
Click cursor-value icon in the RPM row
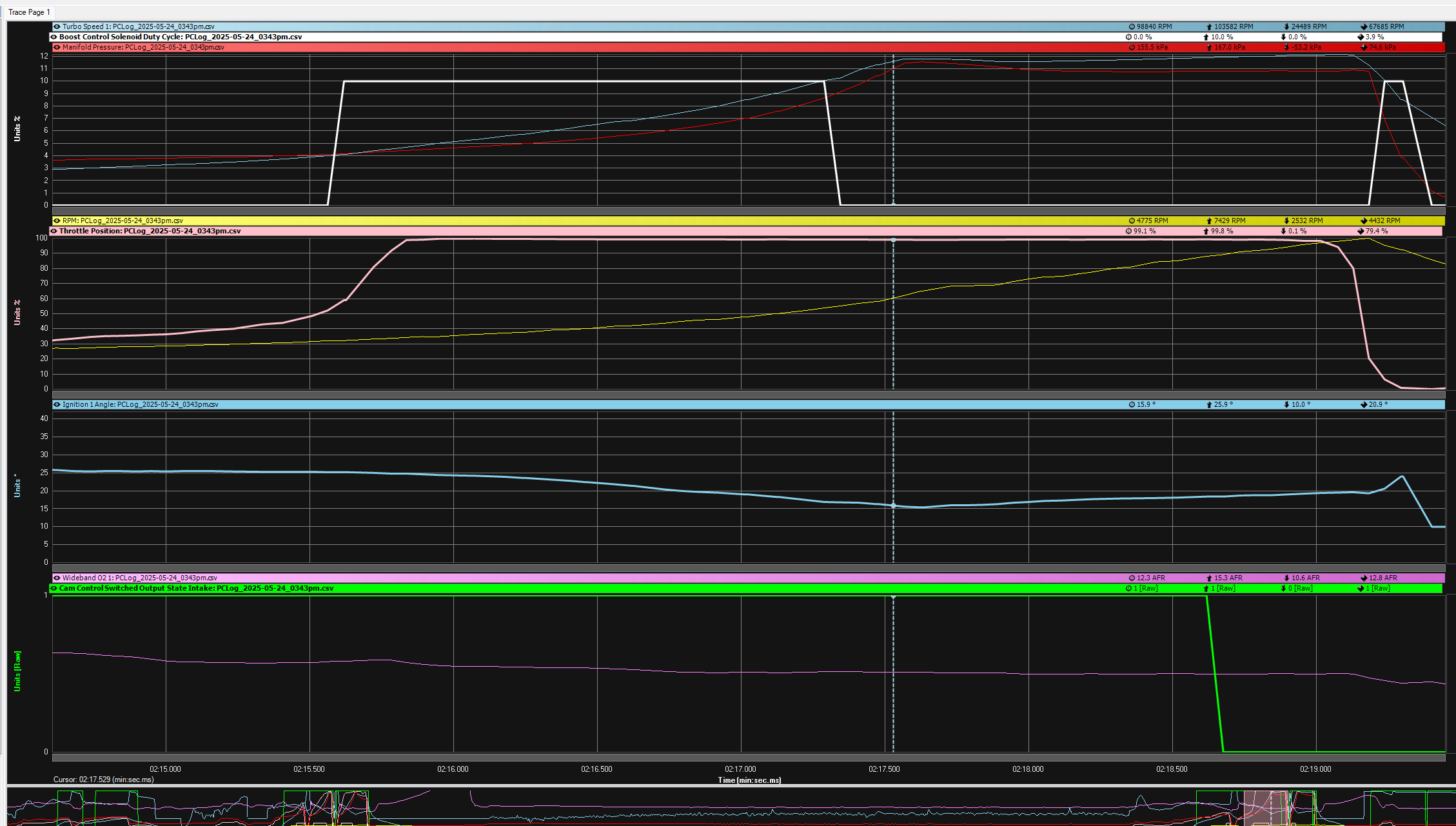pos(1132,221)
